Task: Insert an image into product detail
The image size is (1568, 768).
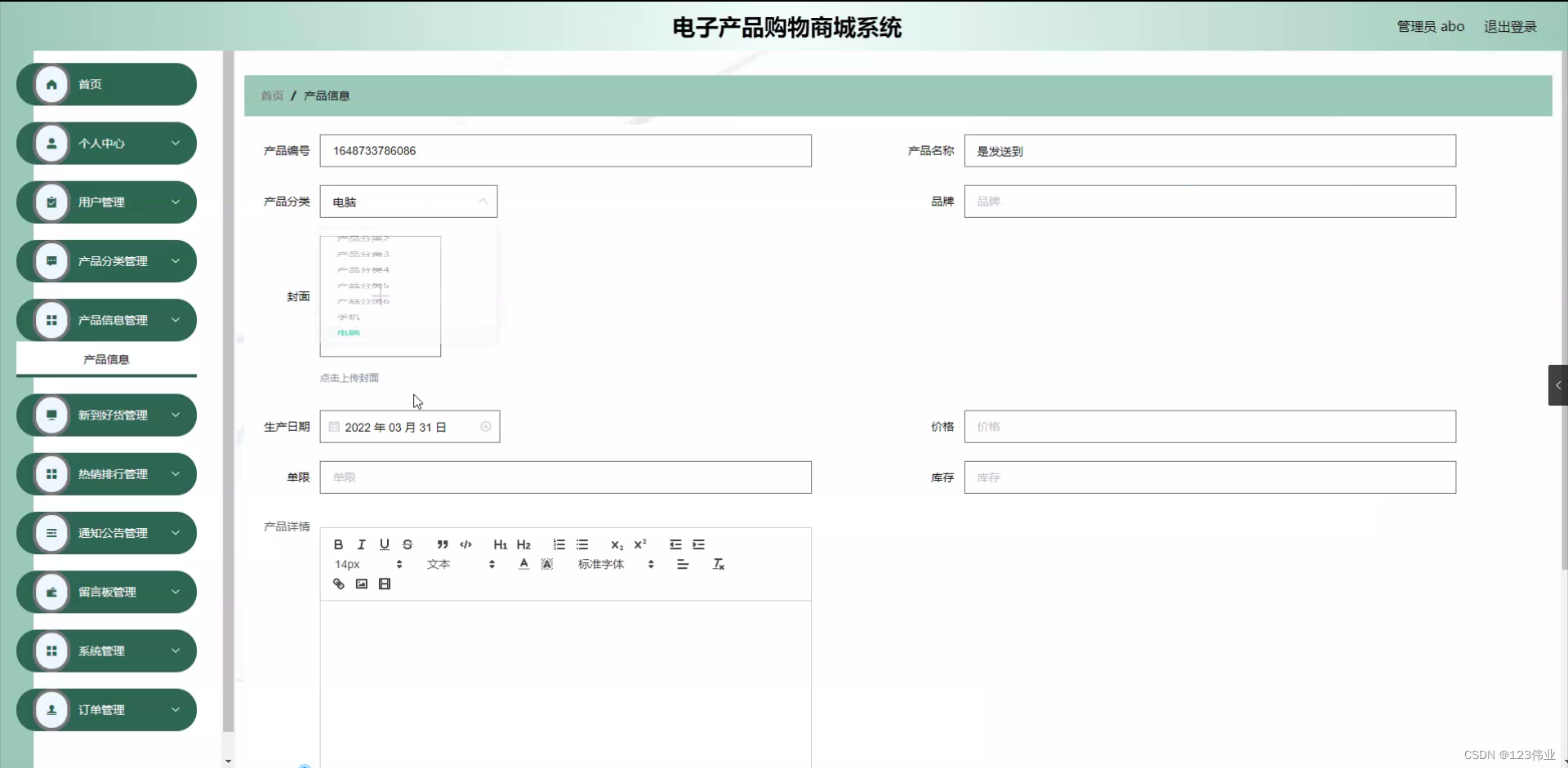Action: [361, 583]
